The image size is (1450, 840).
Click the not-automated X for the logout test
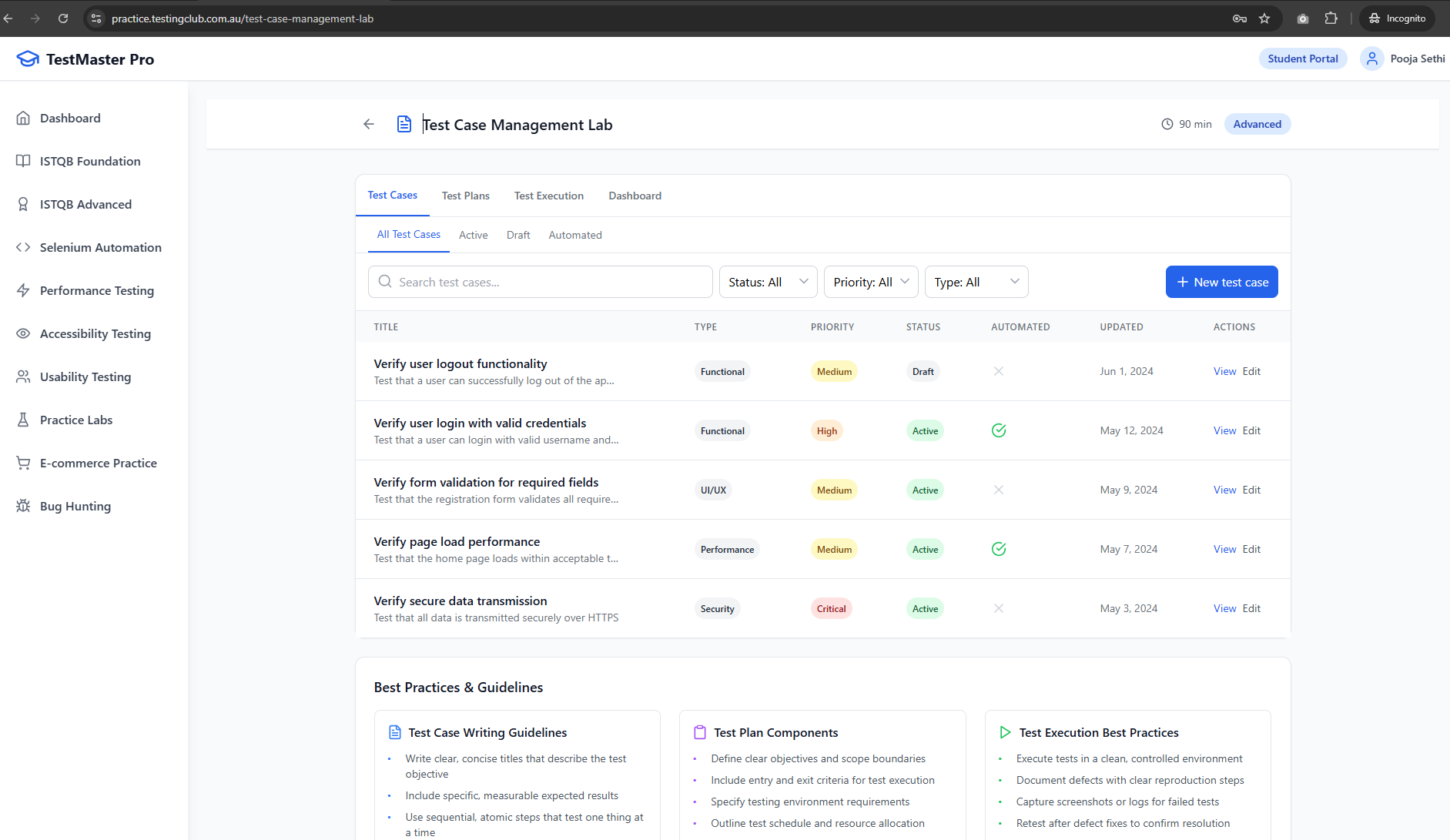(x=999, y=371)
